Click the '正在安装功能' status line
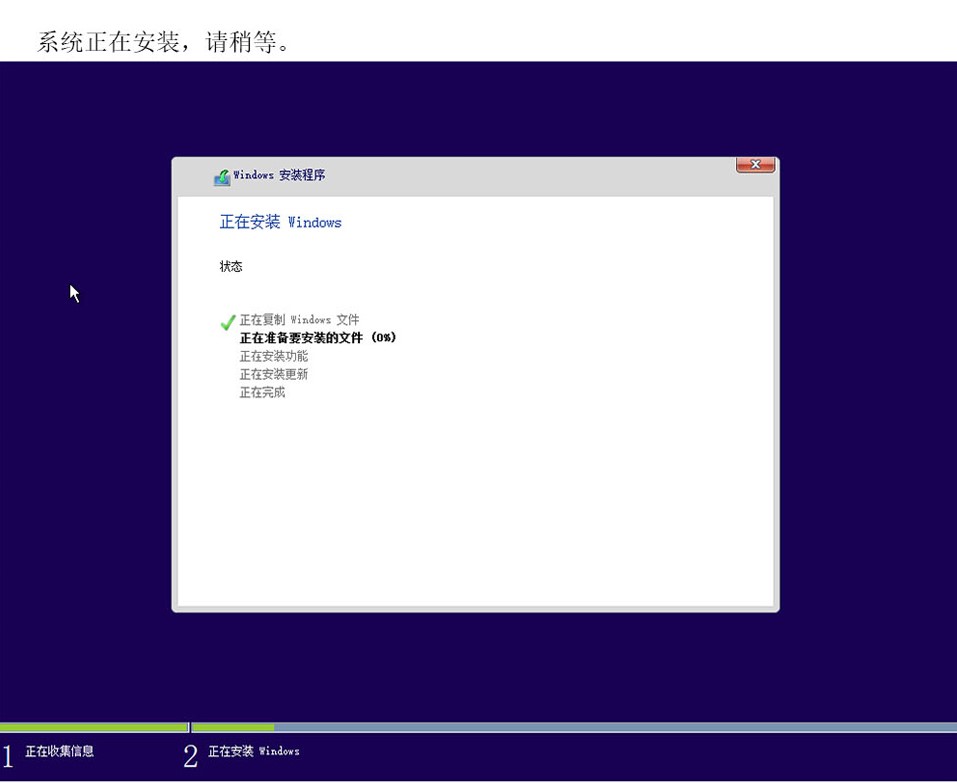This screenshot has height=783, width=957. [x=273, y=356]
